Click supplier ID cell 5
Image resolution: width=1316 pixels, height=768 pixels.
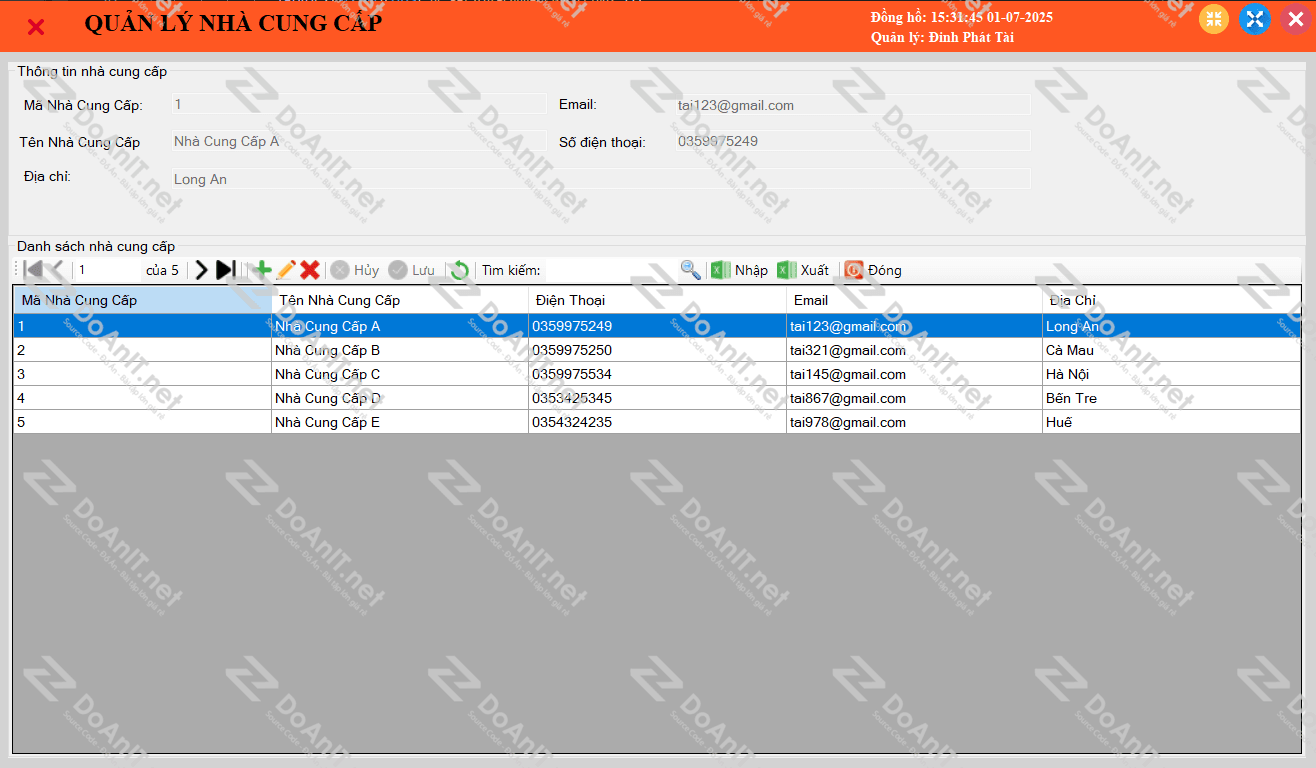142,422
